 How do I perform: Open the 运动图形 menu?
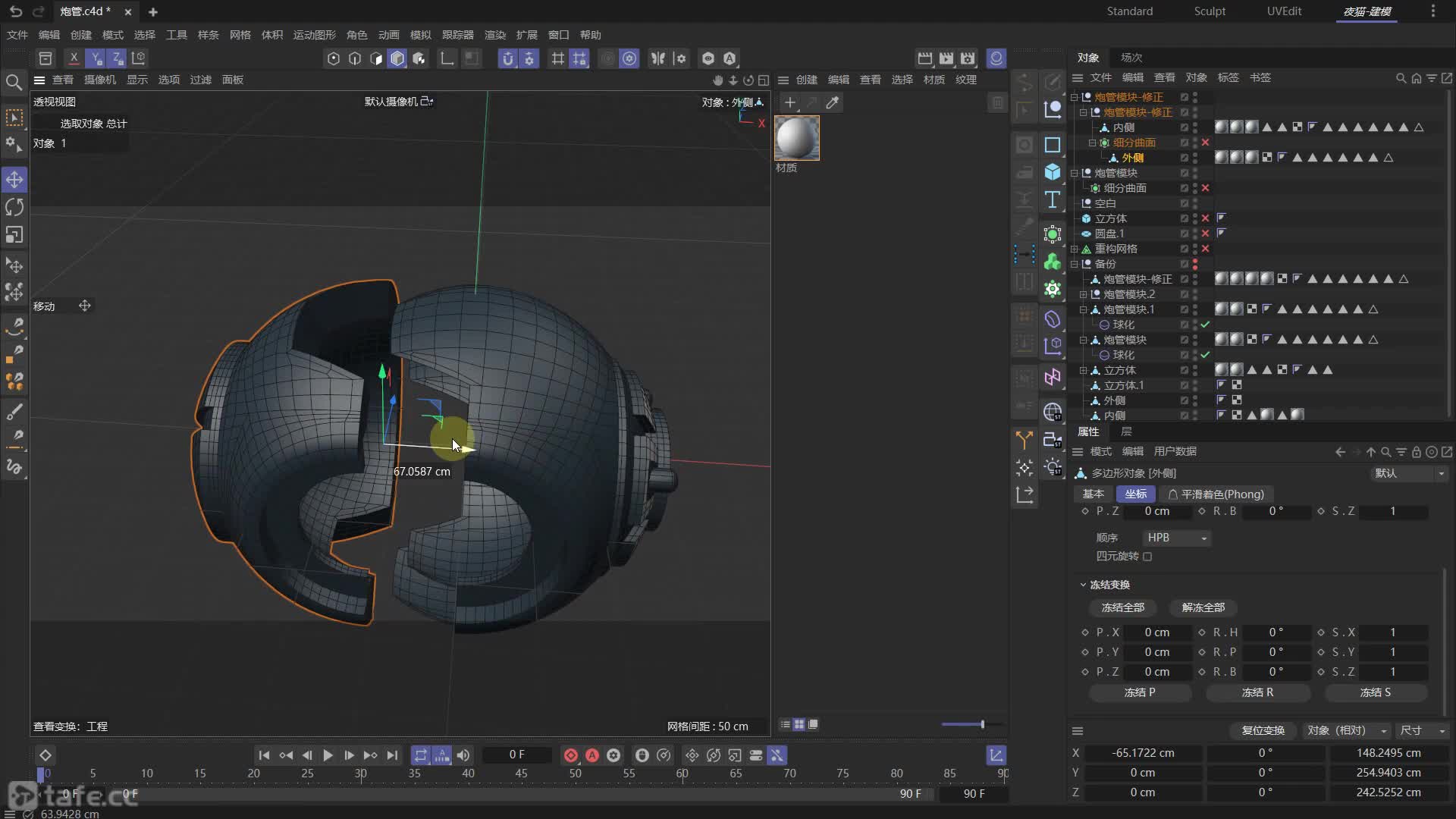point(314,35)
